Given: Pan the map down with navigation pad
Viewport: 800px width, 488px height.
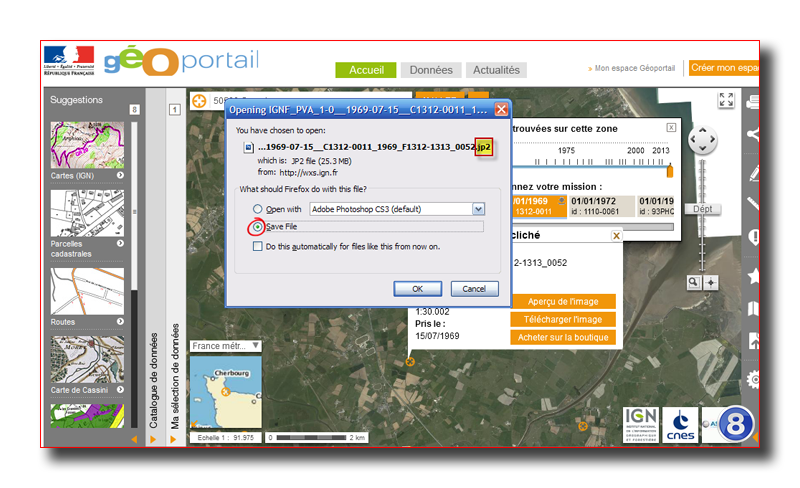Looking at the screenshot, I should point(703,149).
